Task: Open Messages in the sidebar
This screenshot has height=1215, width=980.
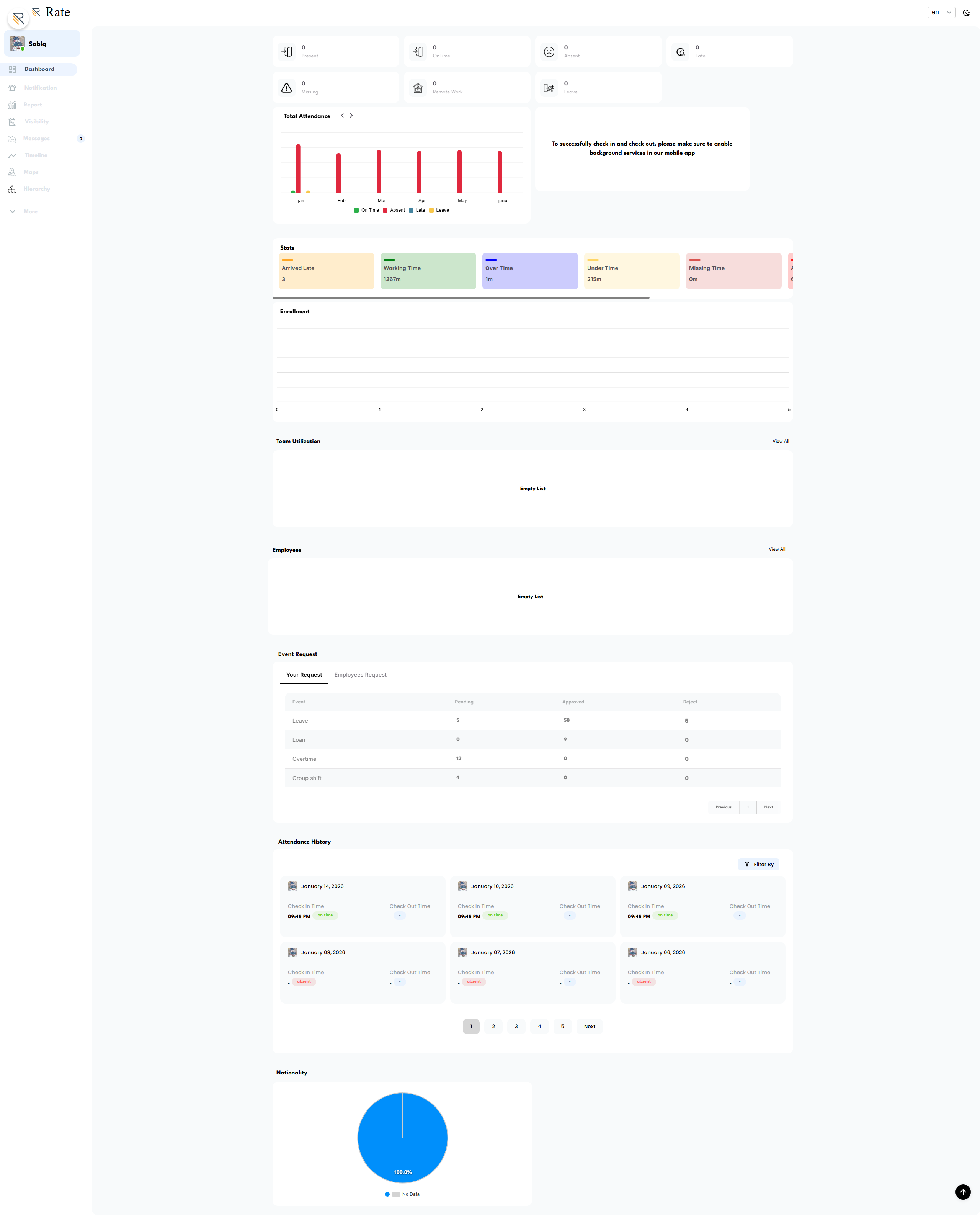Action: pyautogui.click(x=36, y=139)
